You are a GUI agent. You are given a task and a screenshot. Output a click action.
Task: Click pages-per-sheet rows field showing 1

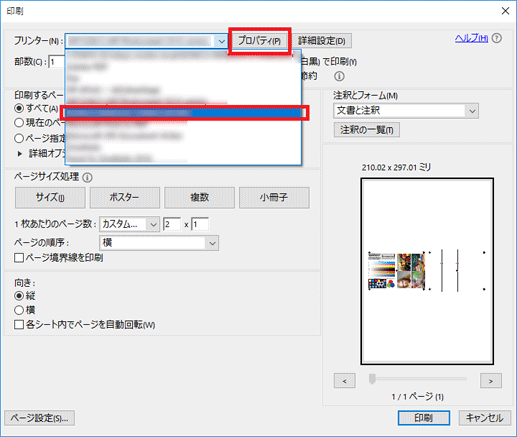coord(200,224)
